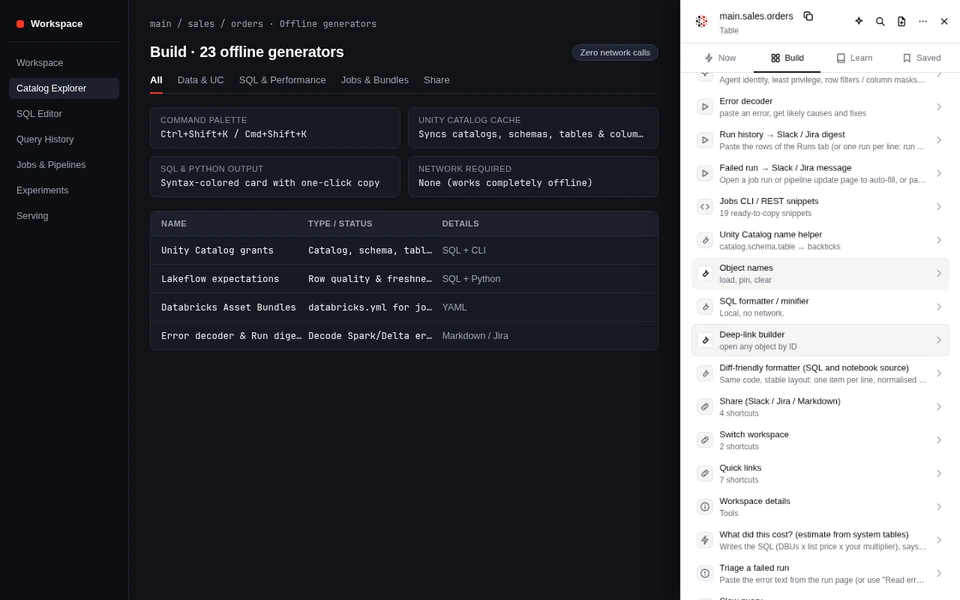Click the Network Required card

[x=533, y=176]
